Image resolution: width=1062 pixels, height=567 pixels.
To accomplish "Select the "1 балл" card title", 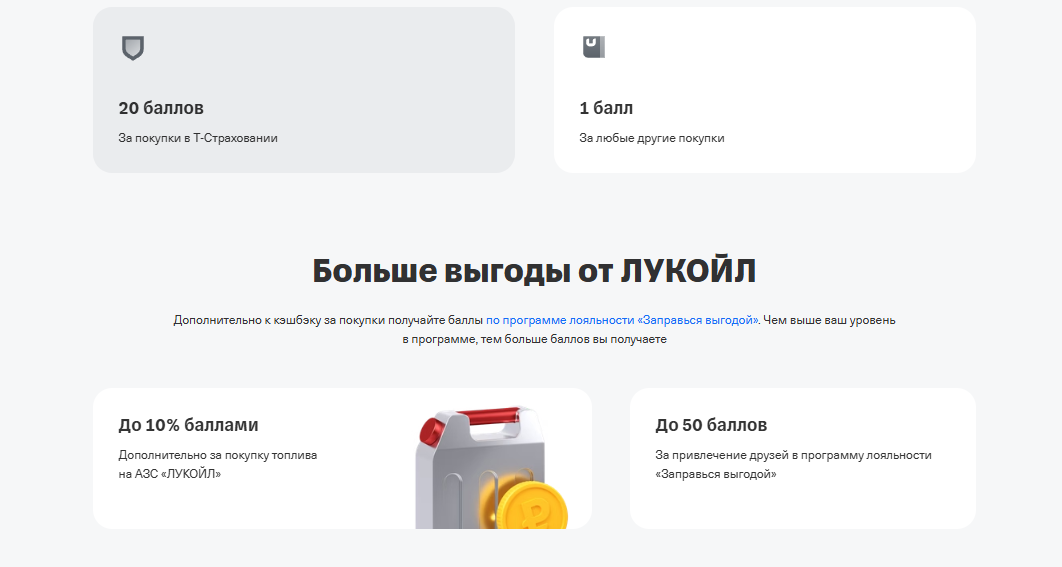I will coord(606,108).
